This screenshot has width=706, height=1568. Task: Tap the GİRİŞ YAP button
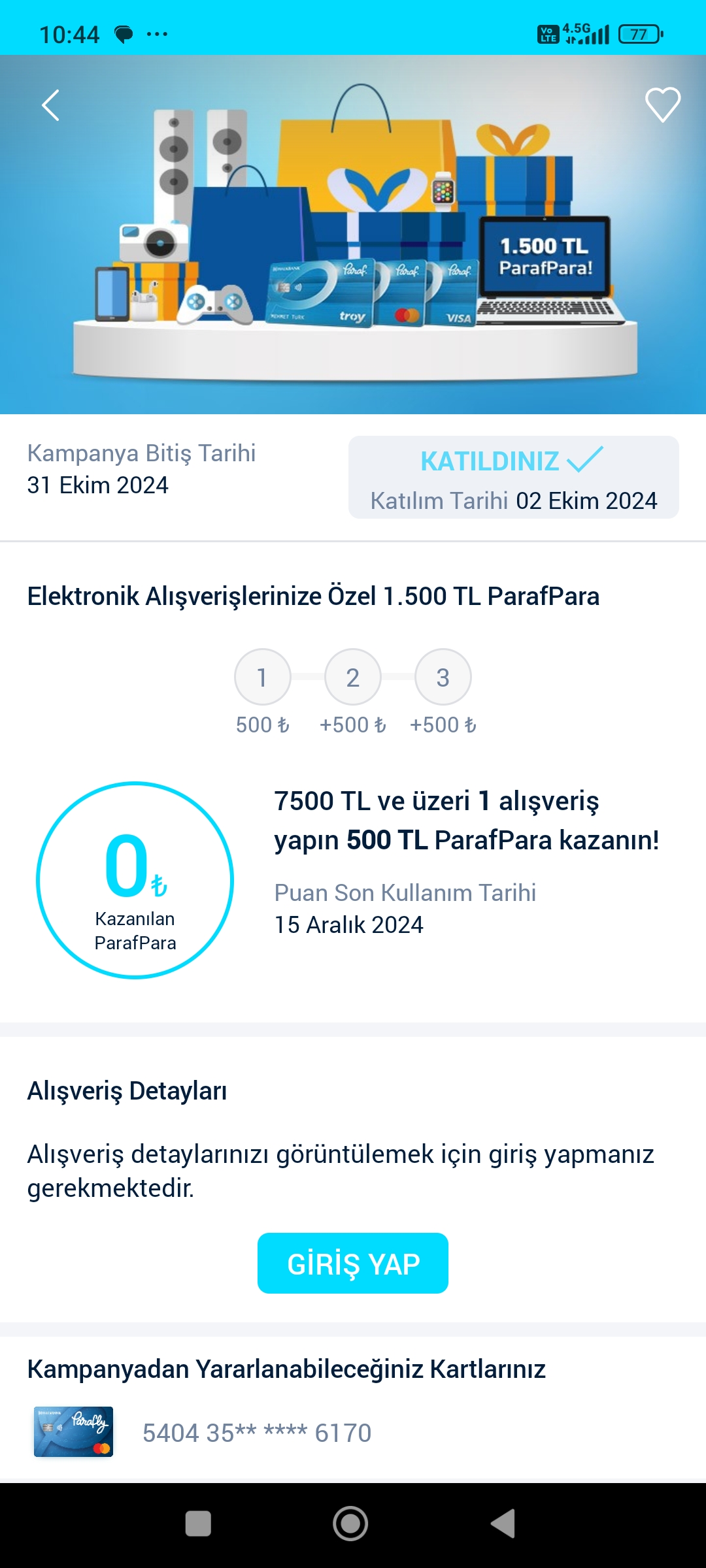(x=353, y=1263)
